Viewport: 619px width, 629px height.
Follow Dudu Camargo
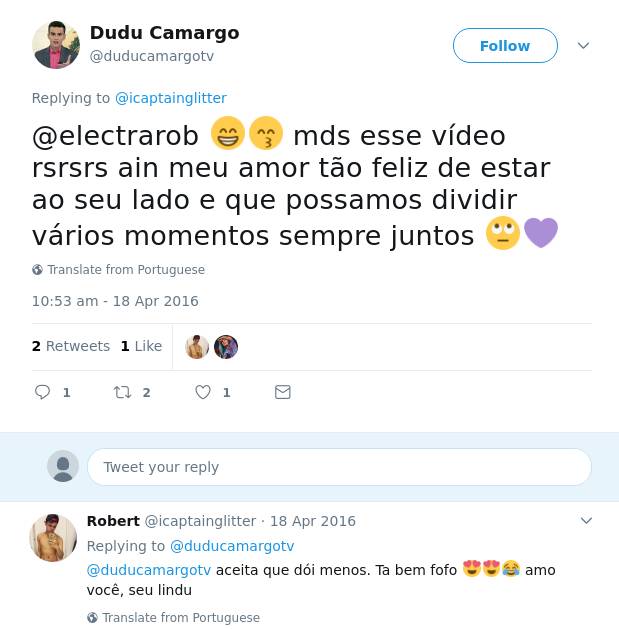(505, 45)
